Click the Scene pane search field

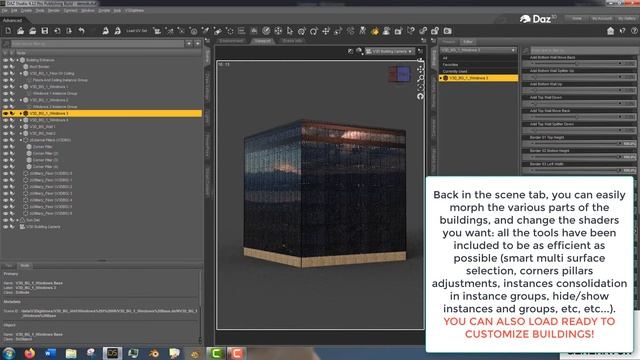(98, 43)
